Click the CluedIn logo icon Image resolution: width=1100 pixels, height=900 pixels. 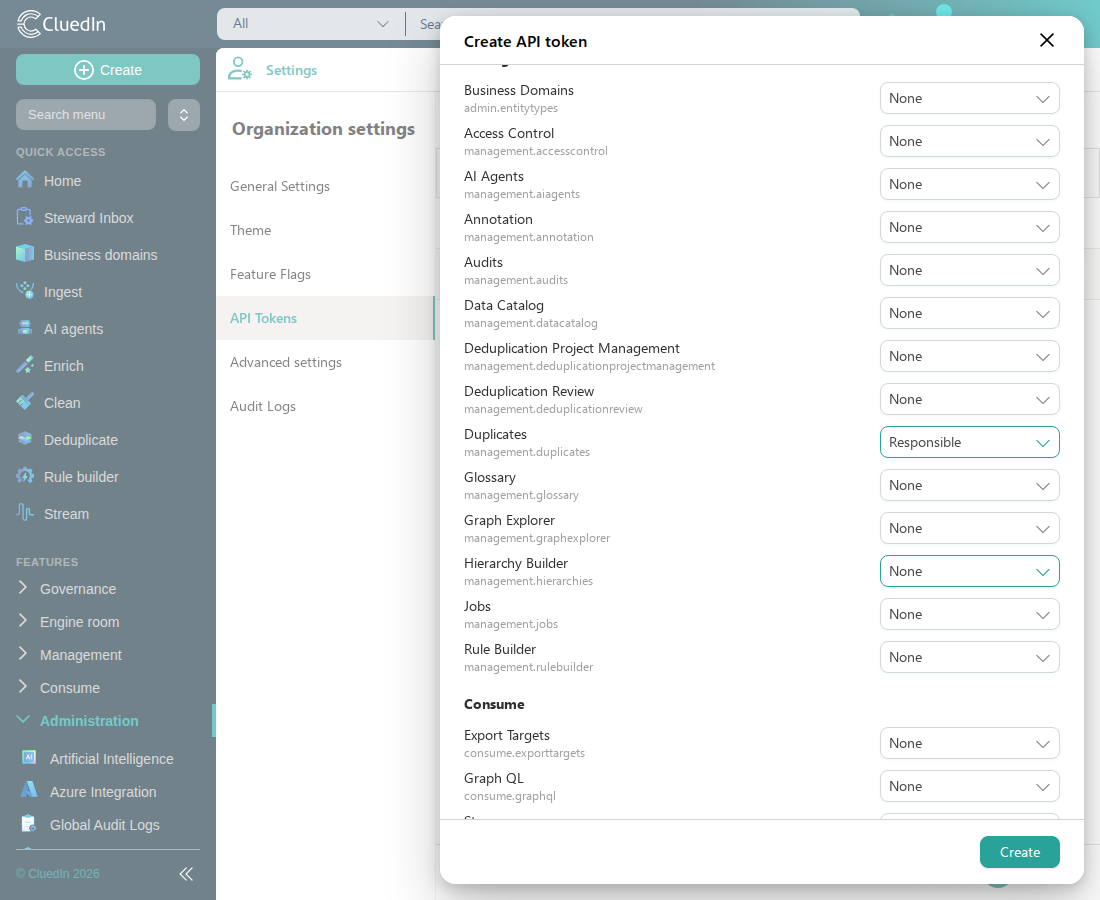29,24
